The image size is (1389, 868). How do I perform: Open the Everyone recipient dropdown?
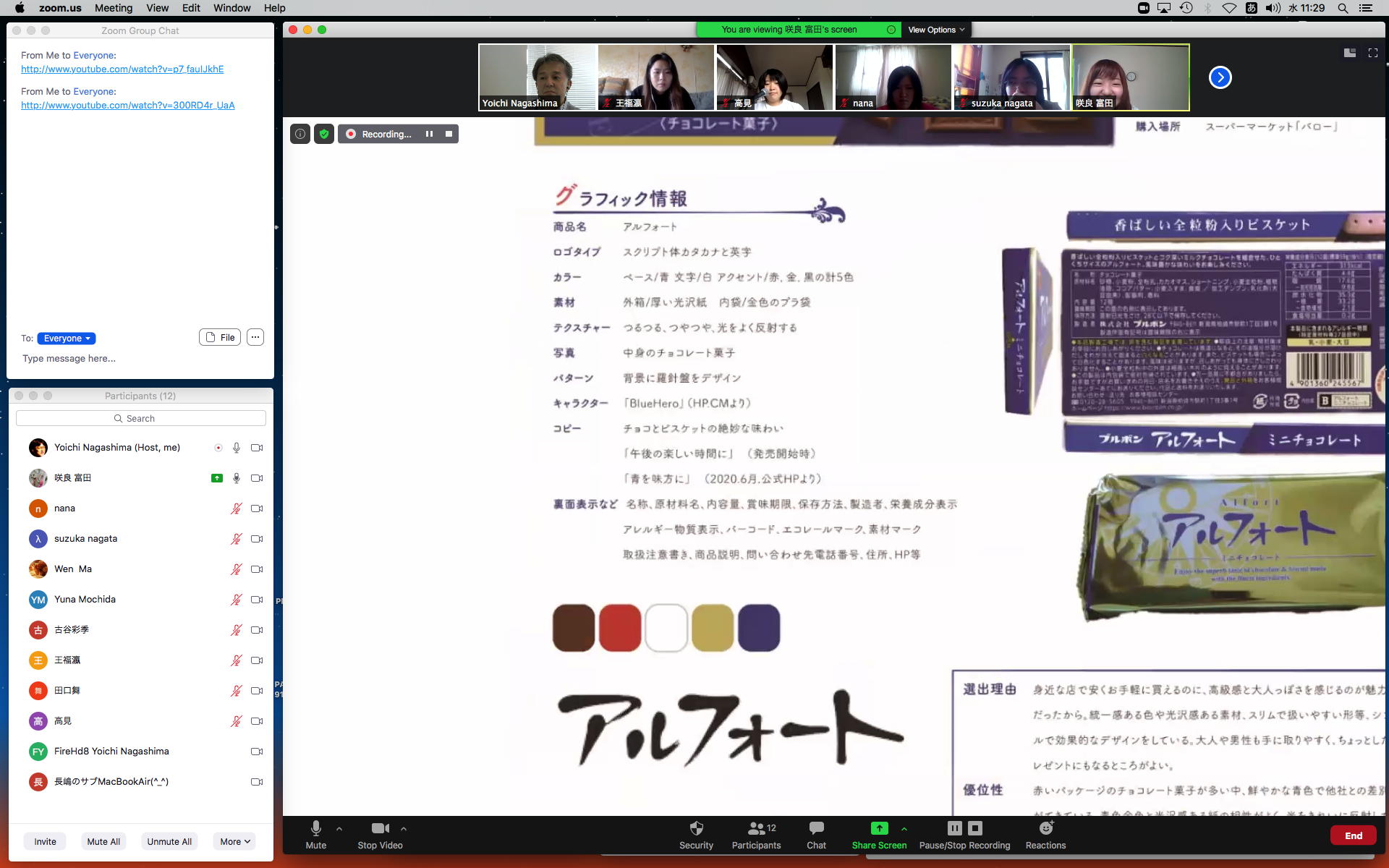pos(67,339)
